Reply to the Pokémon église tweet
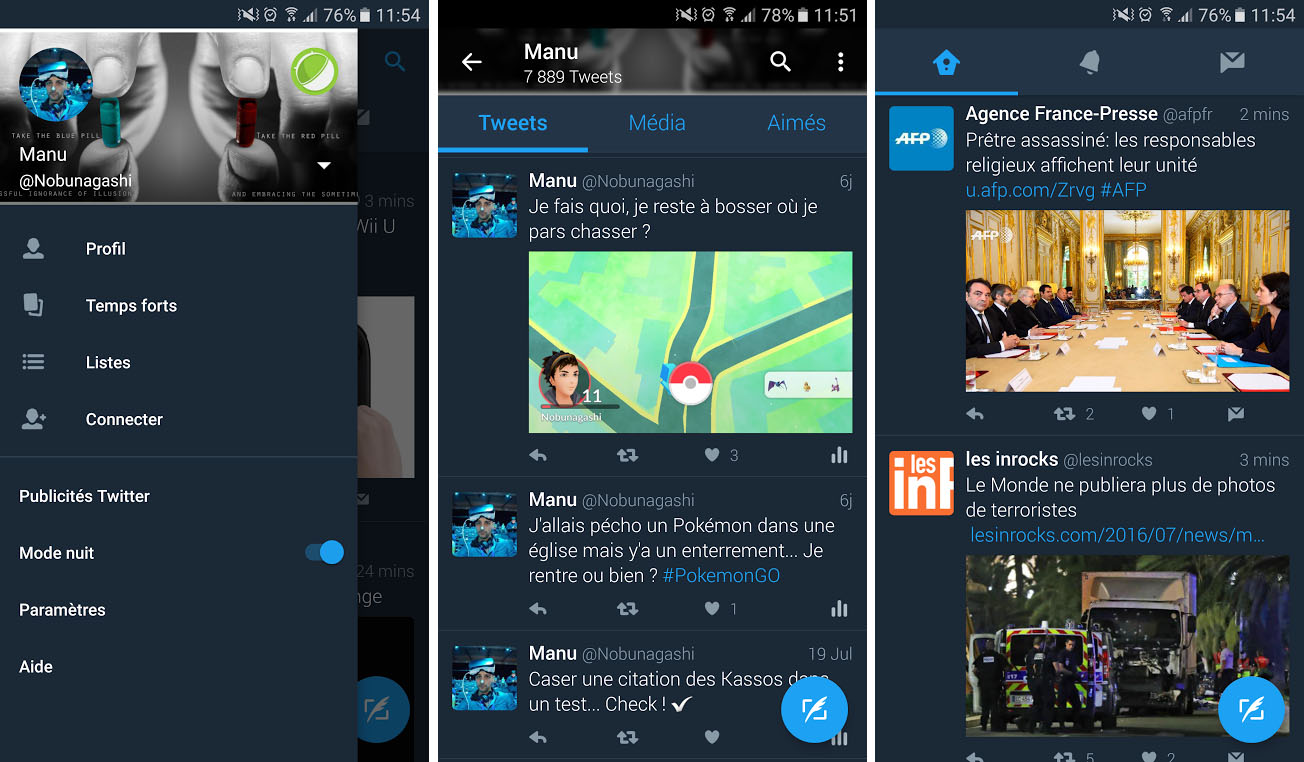 click(x=538, y=608)
